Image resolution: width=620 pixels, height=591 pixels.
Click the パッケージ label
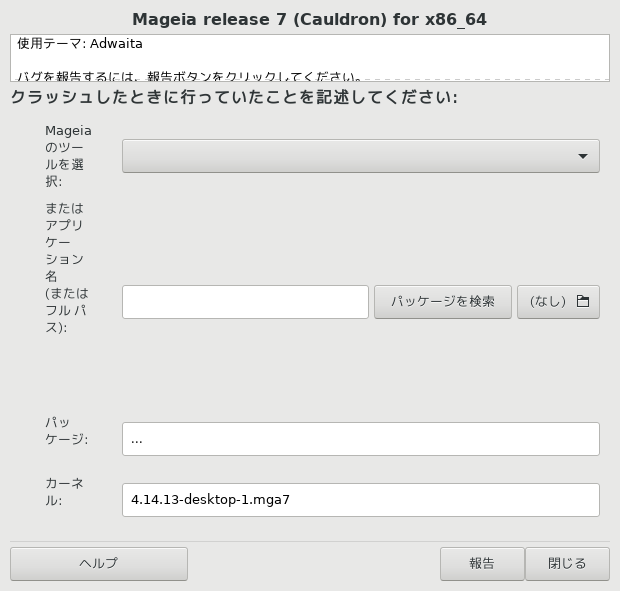tap(66, 431)
